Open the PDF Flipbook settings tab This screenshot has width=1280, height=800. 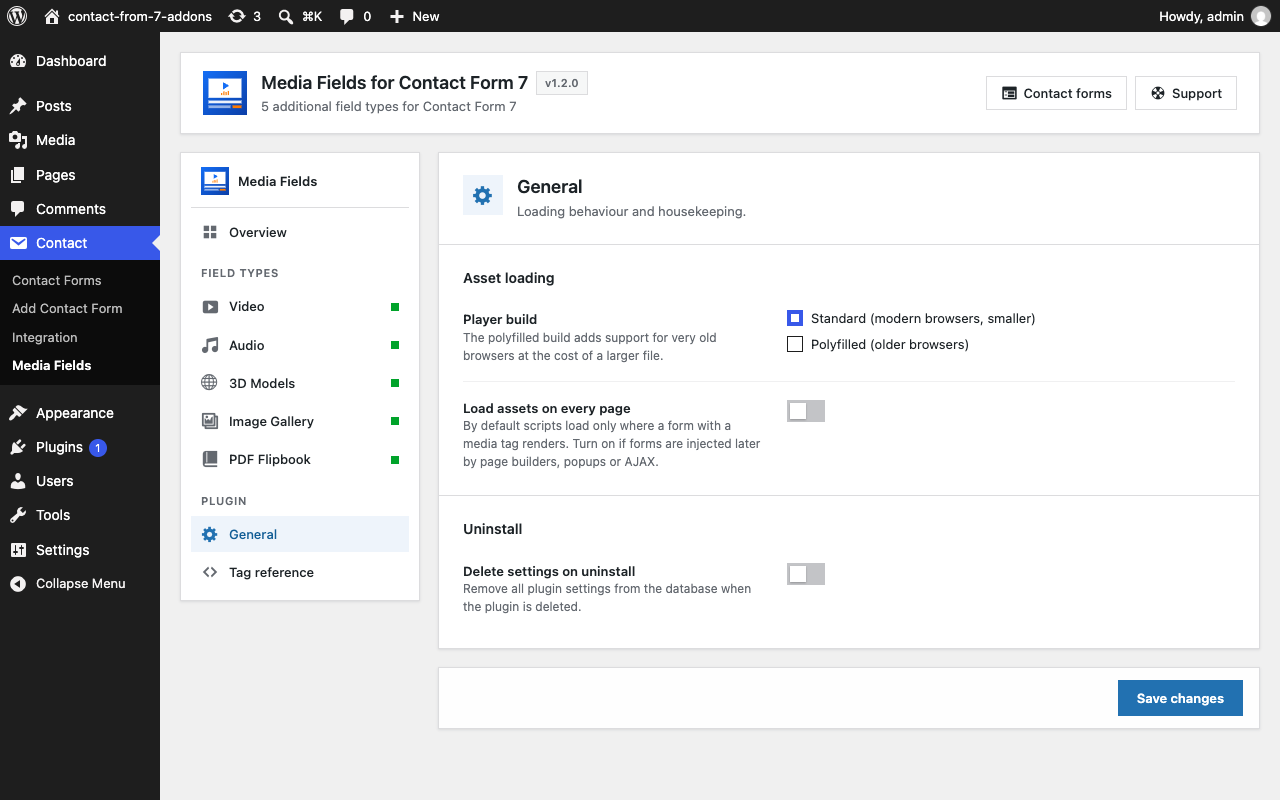300,459
